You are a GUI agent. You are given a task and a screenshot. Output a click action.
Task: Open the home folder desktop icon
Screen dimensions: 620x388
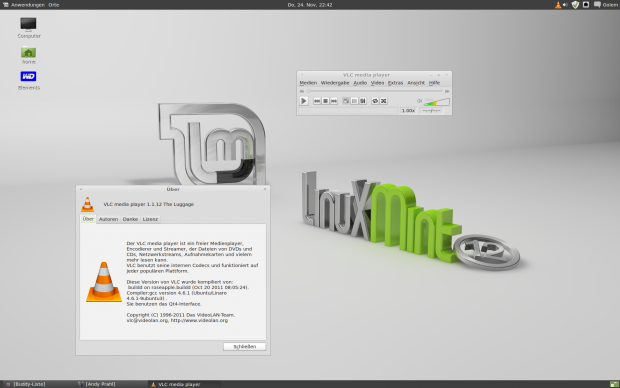point(28,55)
